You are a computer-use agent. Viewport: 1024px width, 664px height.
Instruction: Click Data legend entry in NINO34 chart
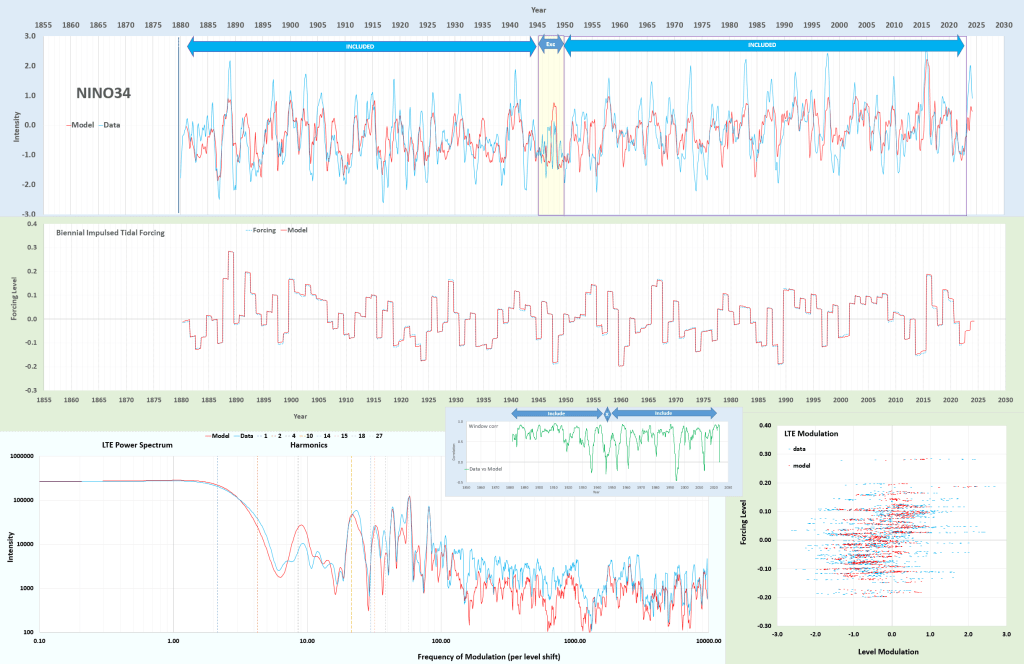(113, 124)
